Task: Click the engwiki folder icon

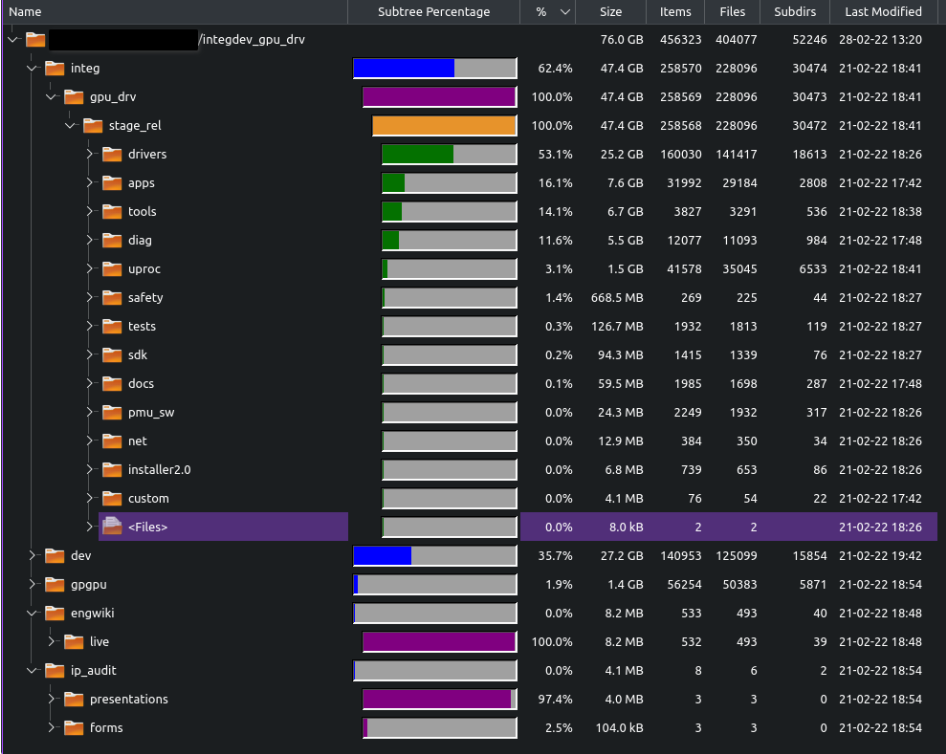Action: pyautogui.click(x=54, y=613)
